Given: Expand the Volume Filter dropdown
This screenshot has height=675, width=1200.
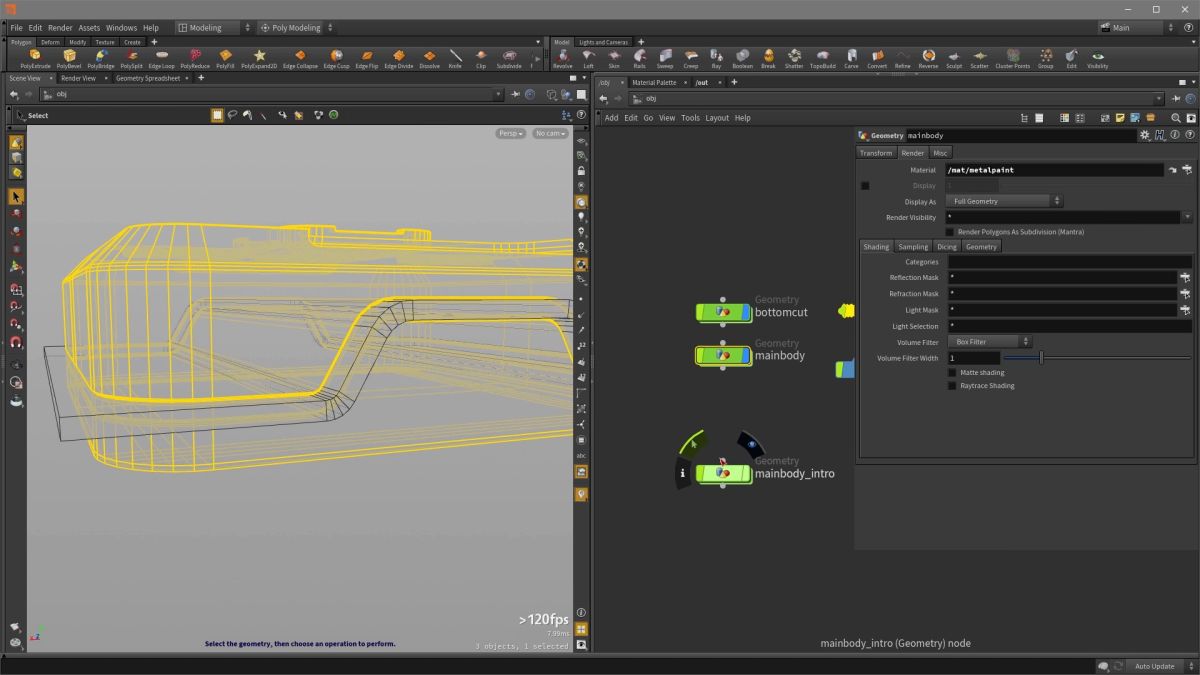Looking at the screenshot, I should click(x=988, y=342).
